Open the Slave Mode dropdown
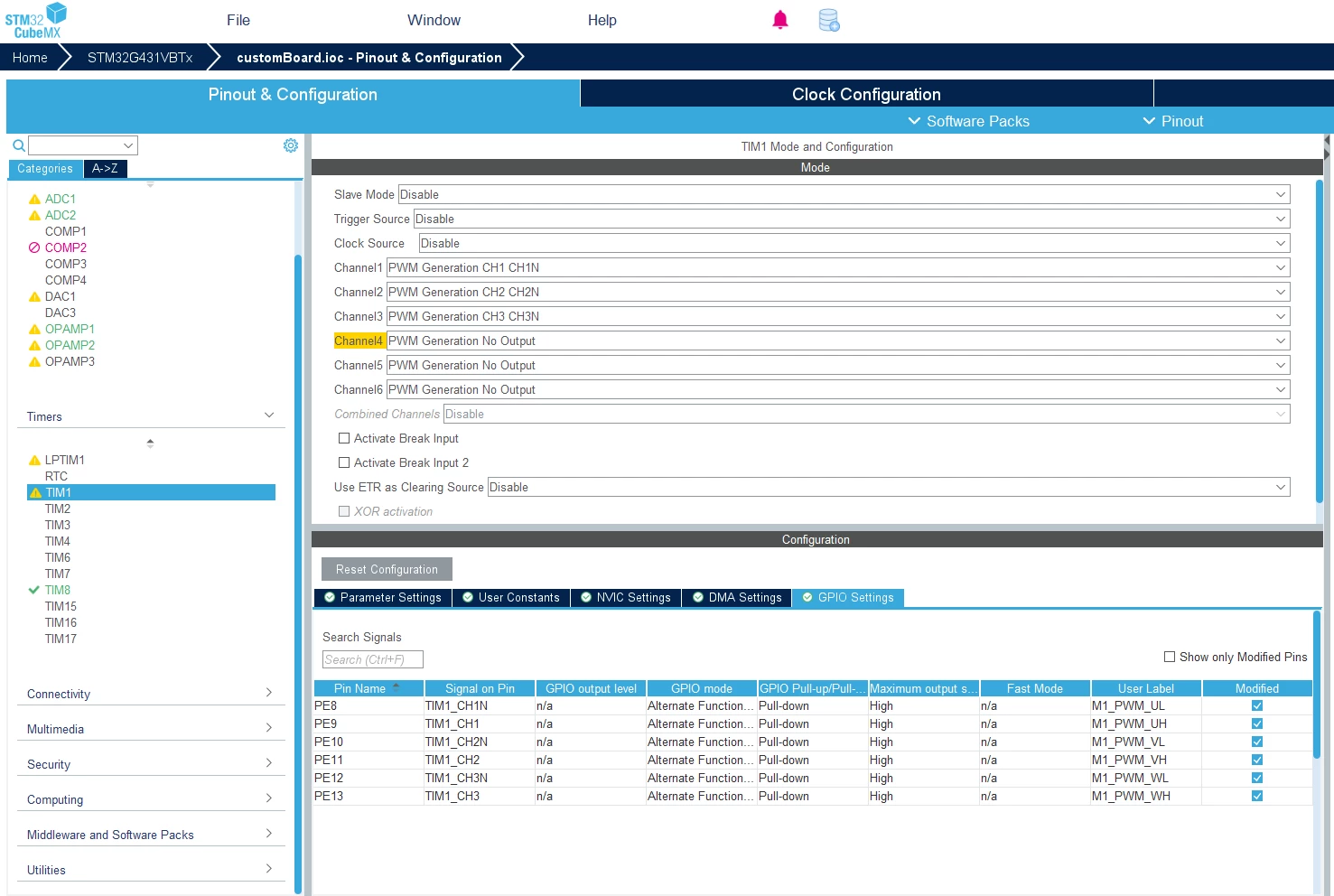This screenshot has height=896, width=1334. pos(844,194)
